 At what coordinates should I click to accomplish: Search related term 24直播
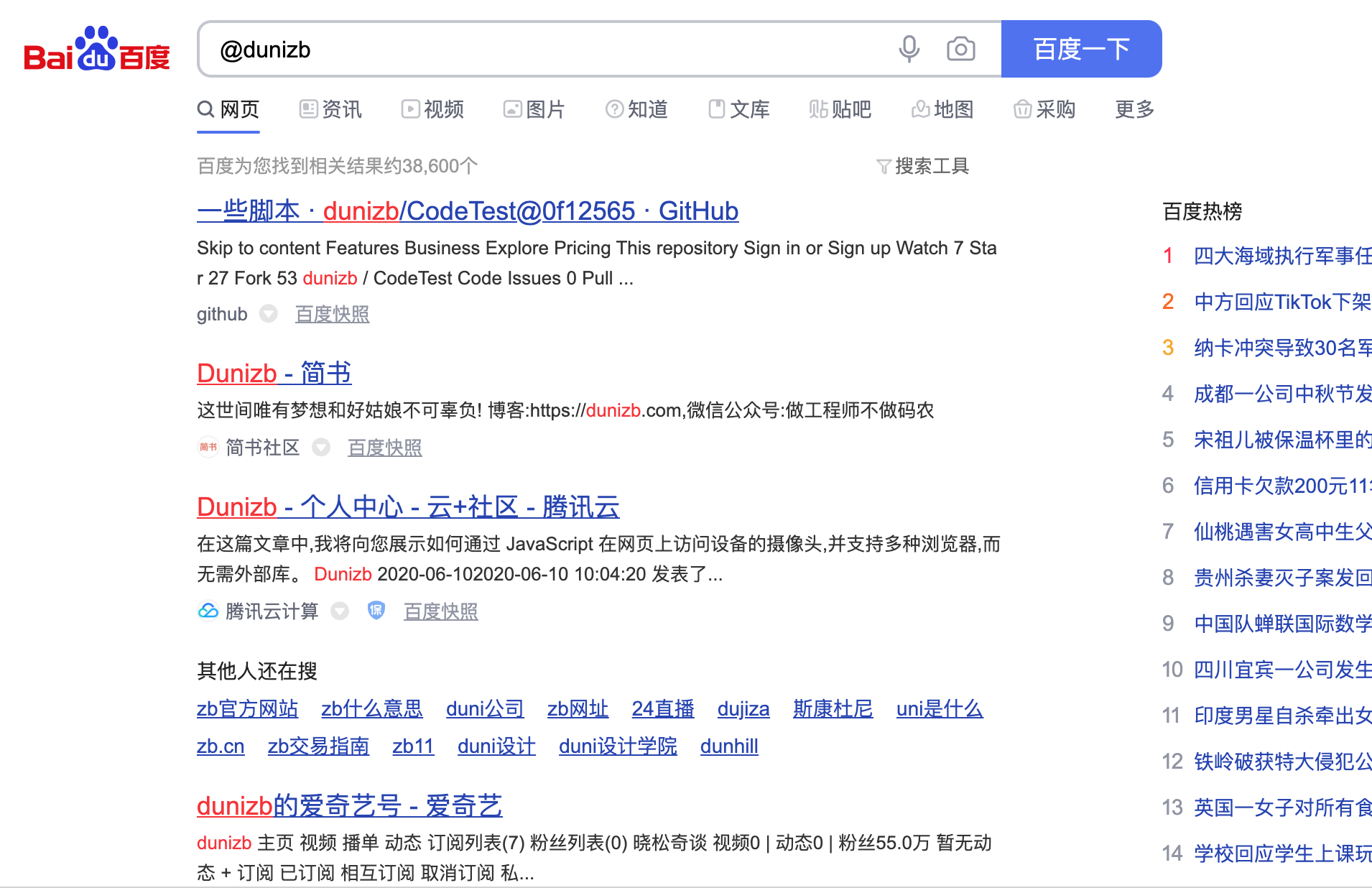pos(663,709)
